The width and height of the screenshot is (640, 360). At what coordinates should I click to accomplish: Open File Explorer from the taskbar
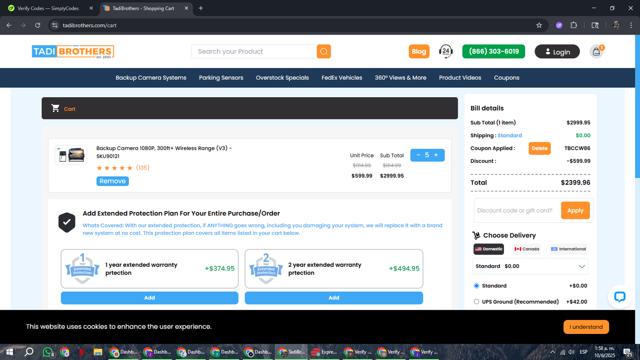point(98,352)
